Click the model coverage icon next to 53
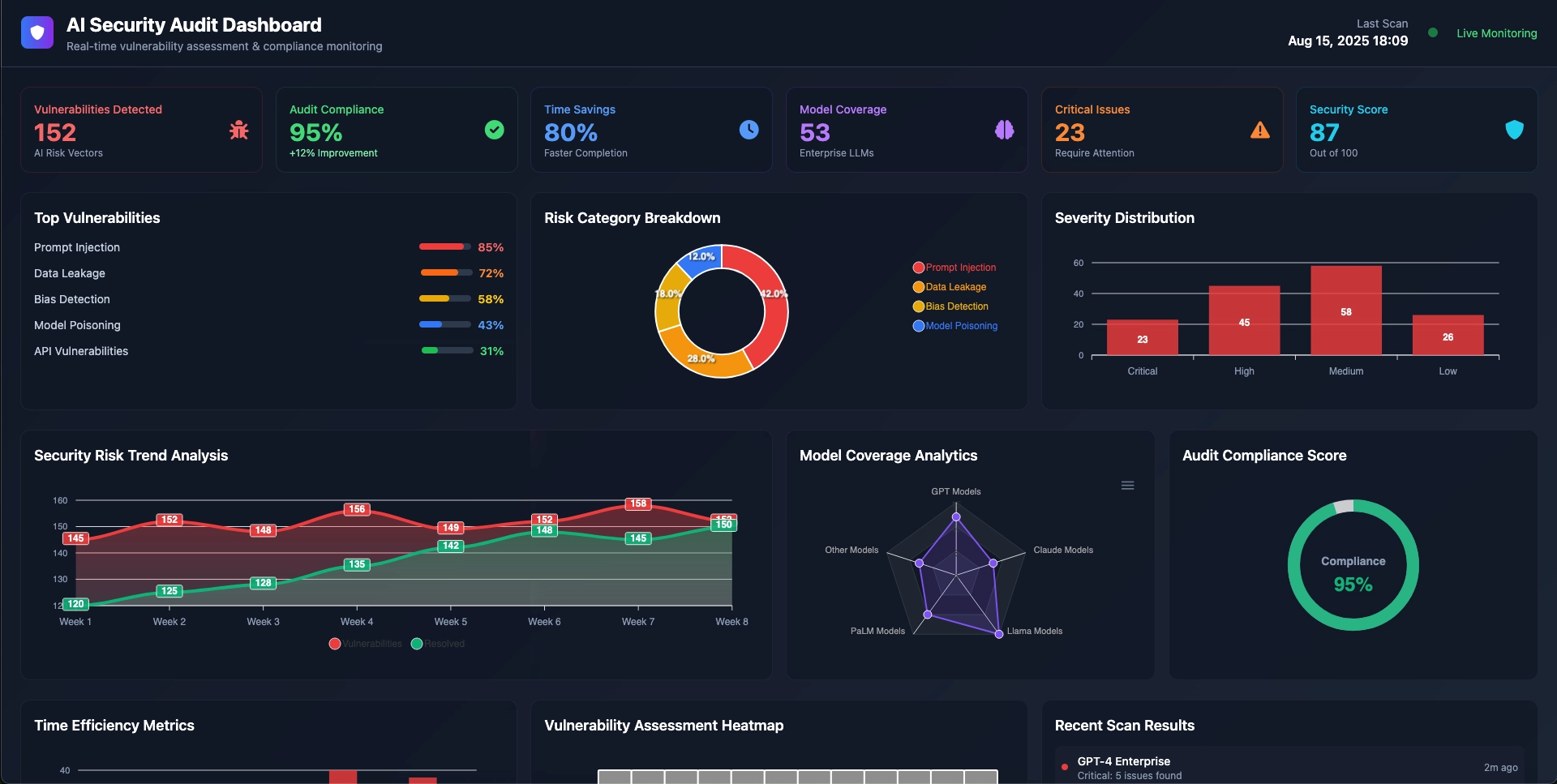 tap(1004, 130)
